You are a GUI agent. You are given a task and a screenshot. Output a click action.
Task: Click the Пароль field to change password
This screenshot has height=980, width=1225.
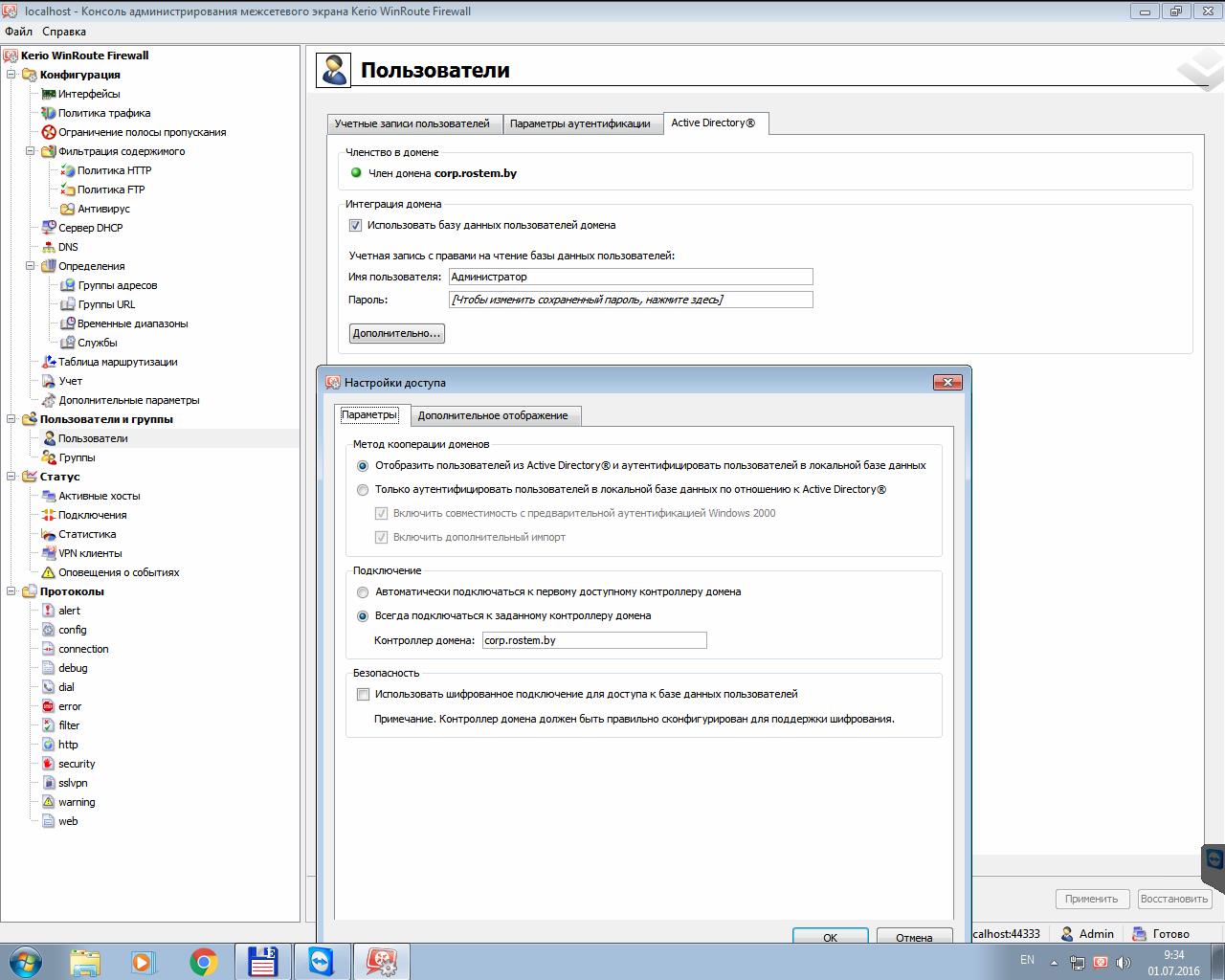coord(631,300)
